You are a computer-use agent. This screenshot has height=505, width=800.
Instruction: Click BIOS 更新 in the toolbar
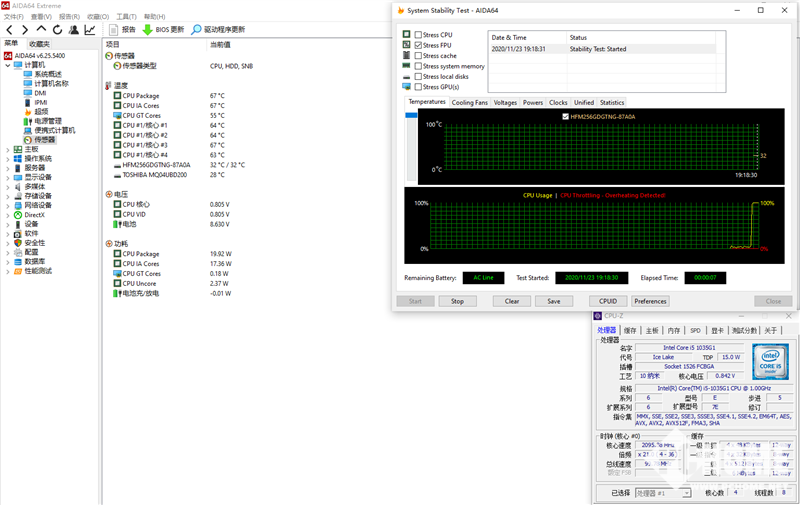[163, 30]
